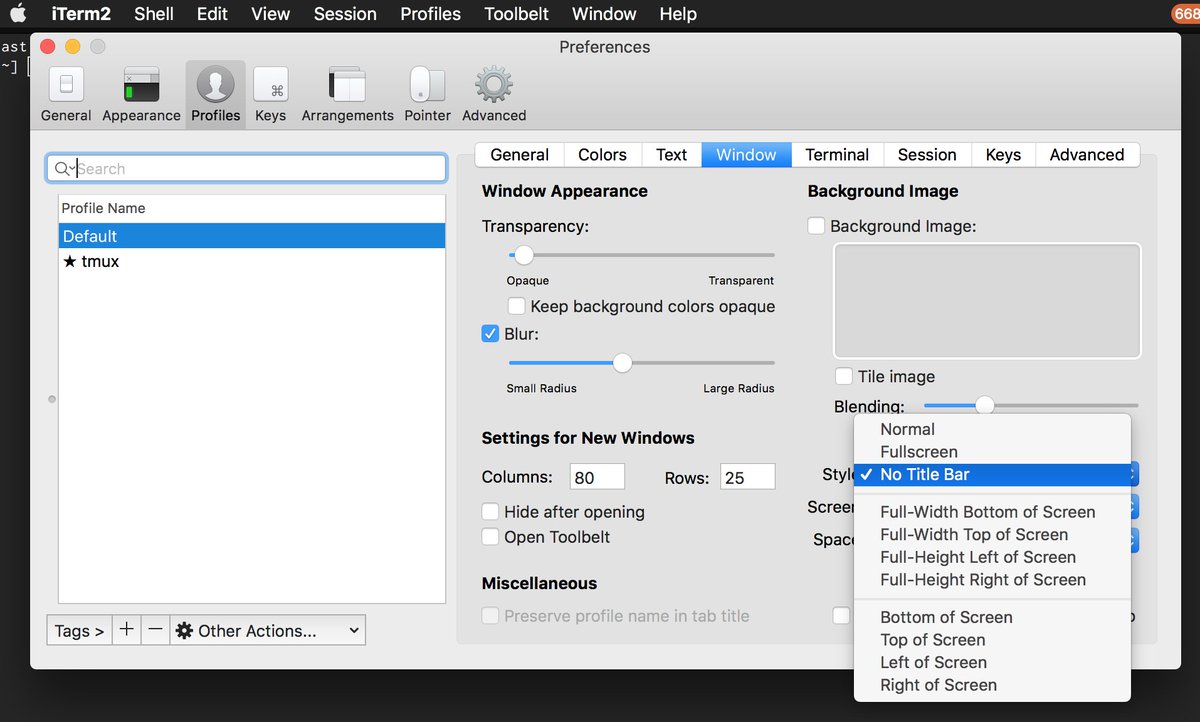This screenshot has height=722, width=1200.
Task: Switch to the Text tab
Action: [671, 155]
